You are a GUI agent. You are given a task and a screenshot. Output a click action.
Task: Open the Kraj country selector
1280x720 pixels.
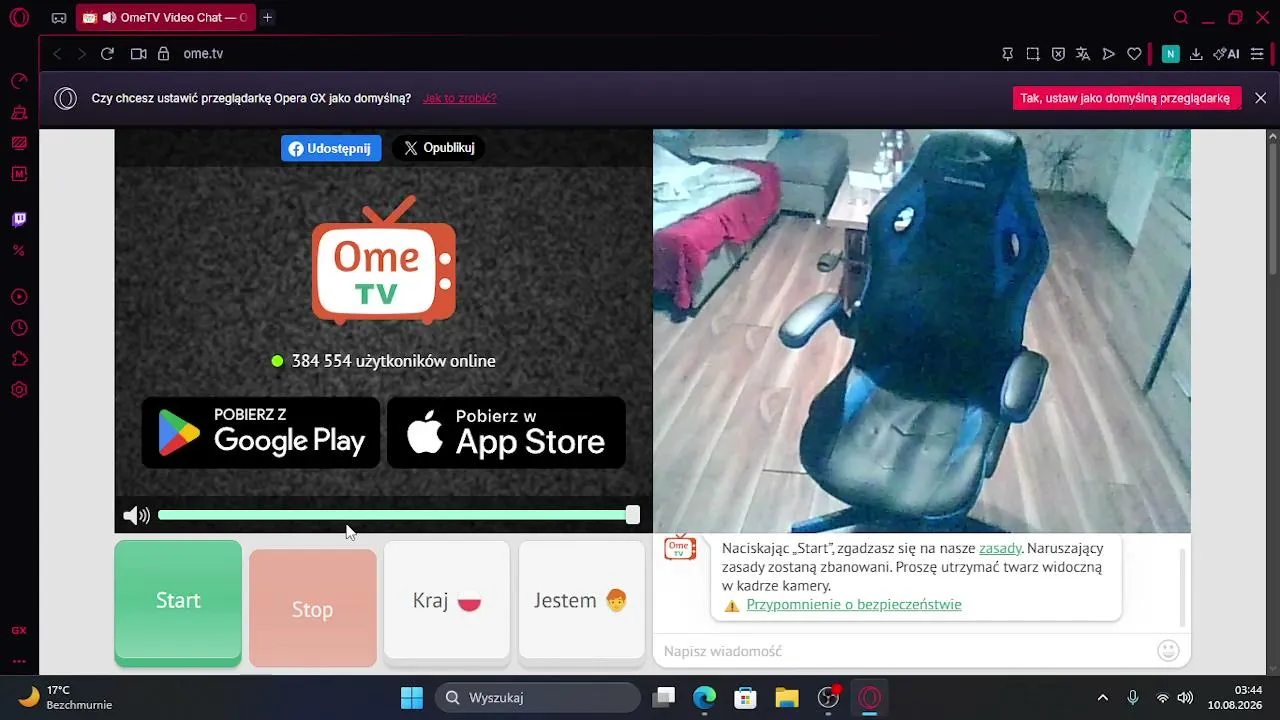coord(447,601)
